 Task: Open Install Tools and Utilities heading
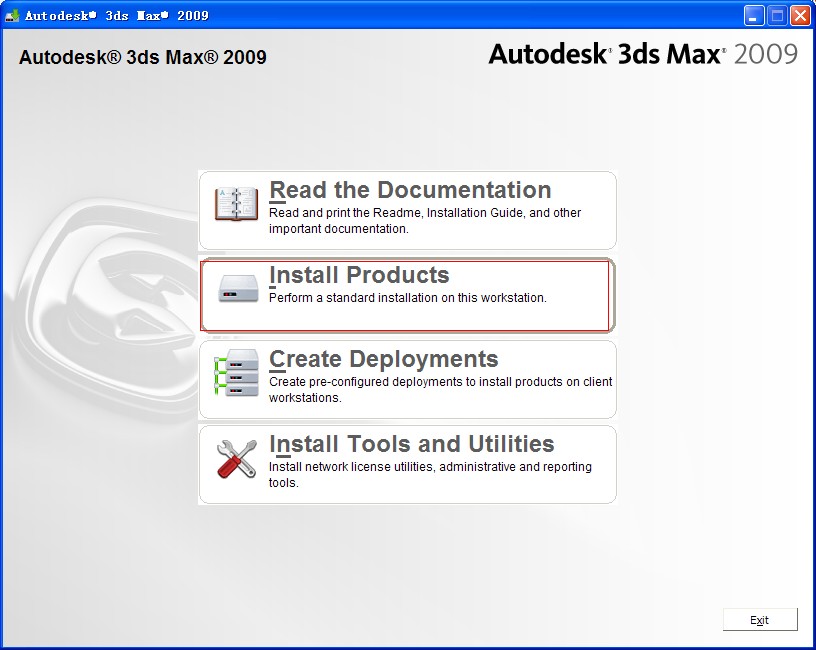click(x=412, y=444)
